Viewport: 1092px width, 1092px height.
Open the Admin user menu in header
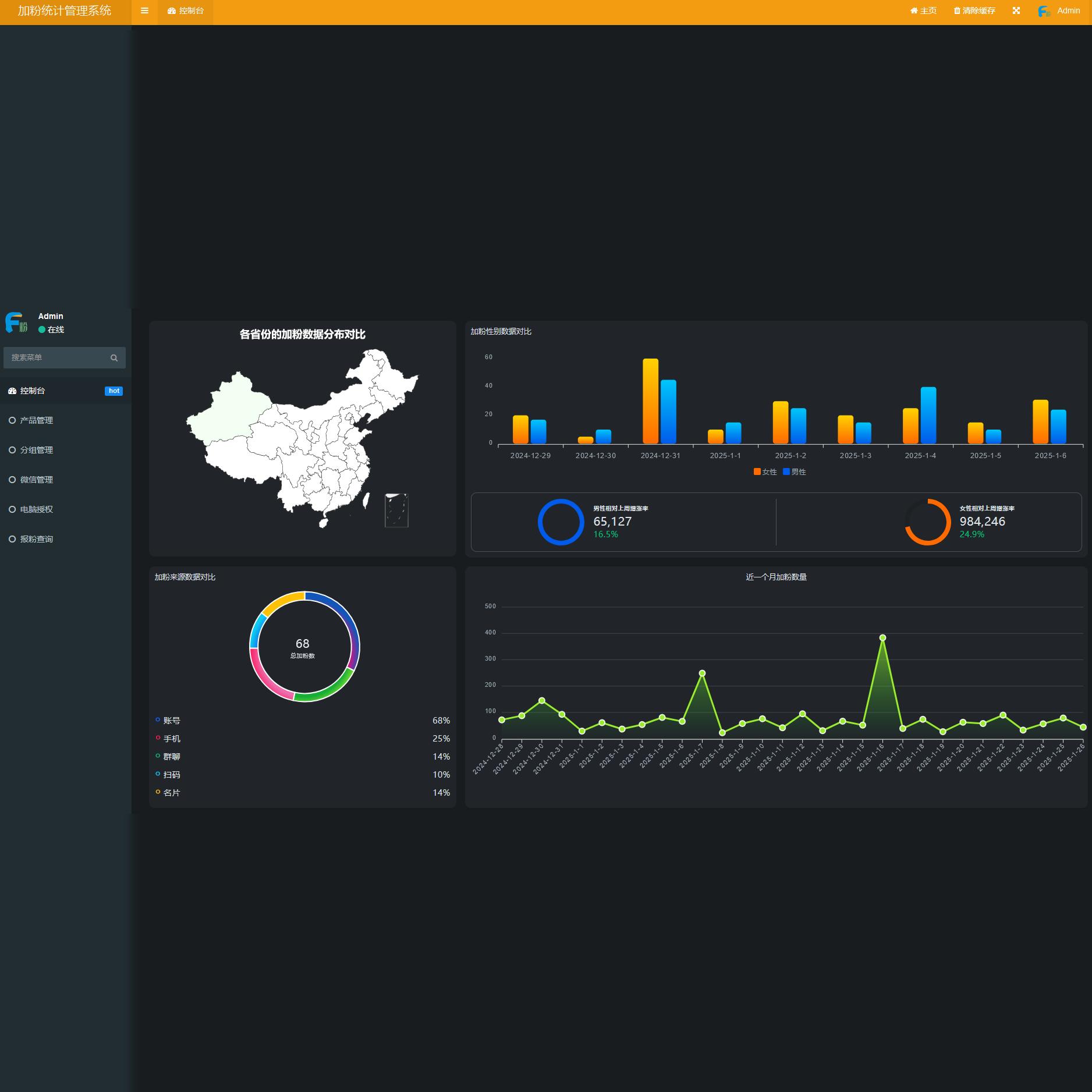pyautogui.click(x=1059, y=11)
